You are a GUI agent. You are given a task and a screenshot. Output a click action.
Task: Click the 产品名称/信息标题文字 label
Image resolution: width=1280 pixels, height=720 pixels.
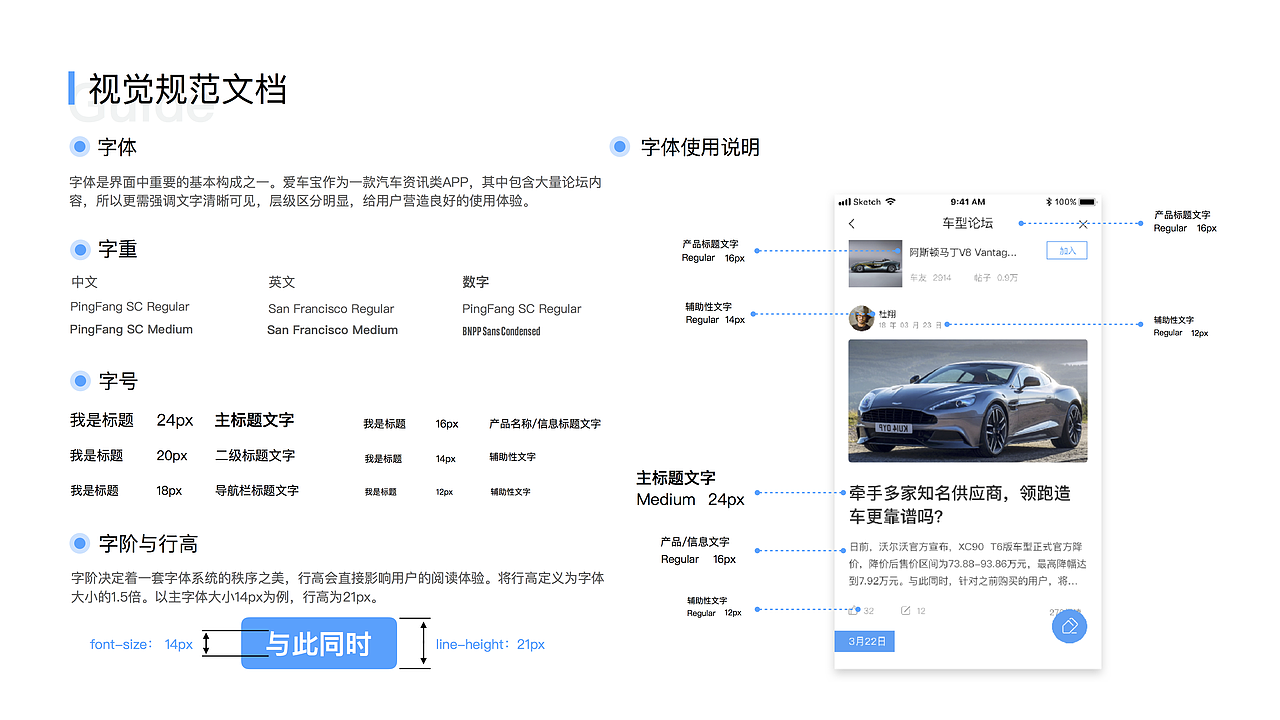click(545, 424)
